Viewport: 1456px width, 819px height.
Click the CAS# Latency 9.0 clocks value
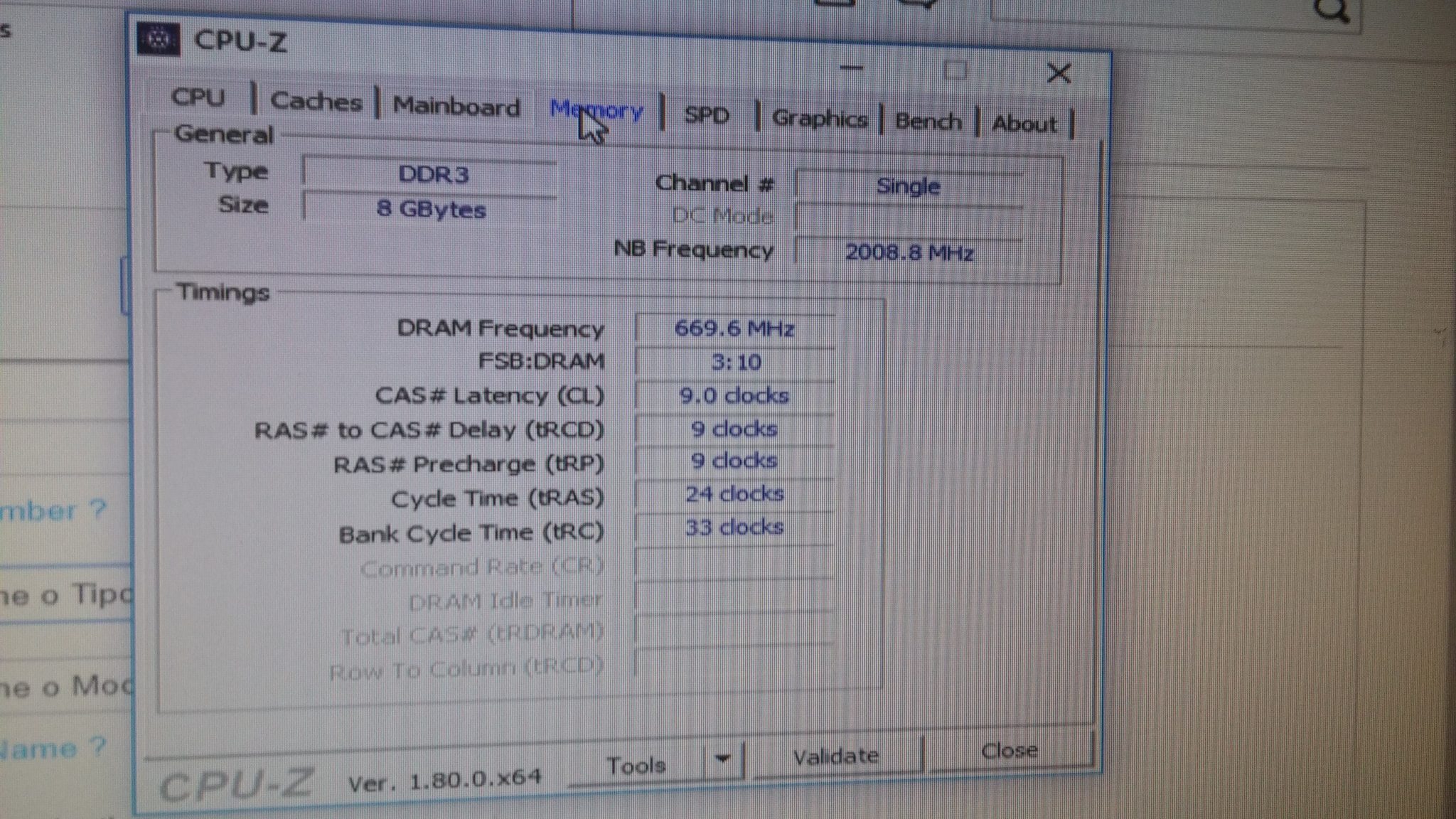734,395
